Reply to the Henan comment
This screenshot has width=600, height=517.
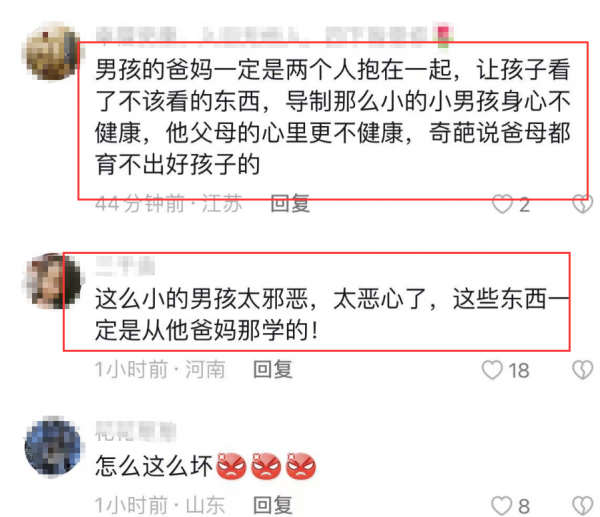(x=273, y=370)
